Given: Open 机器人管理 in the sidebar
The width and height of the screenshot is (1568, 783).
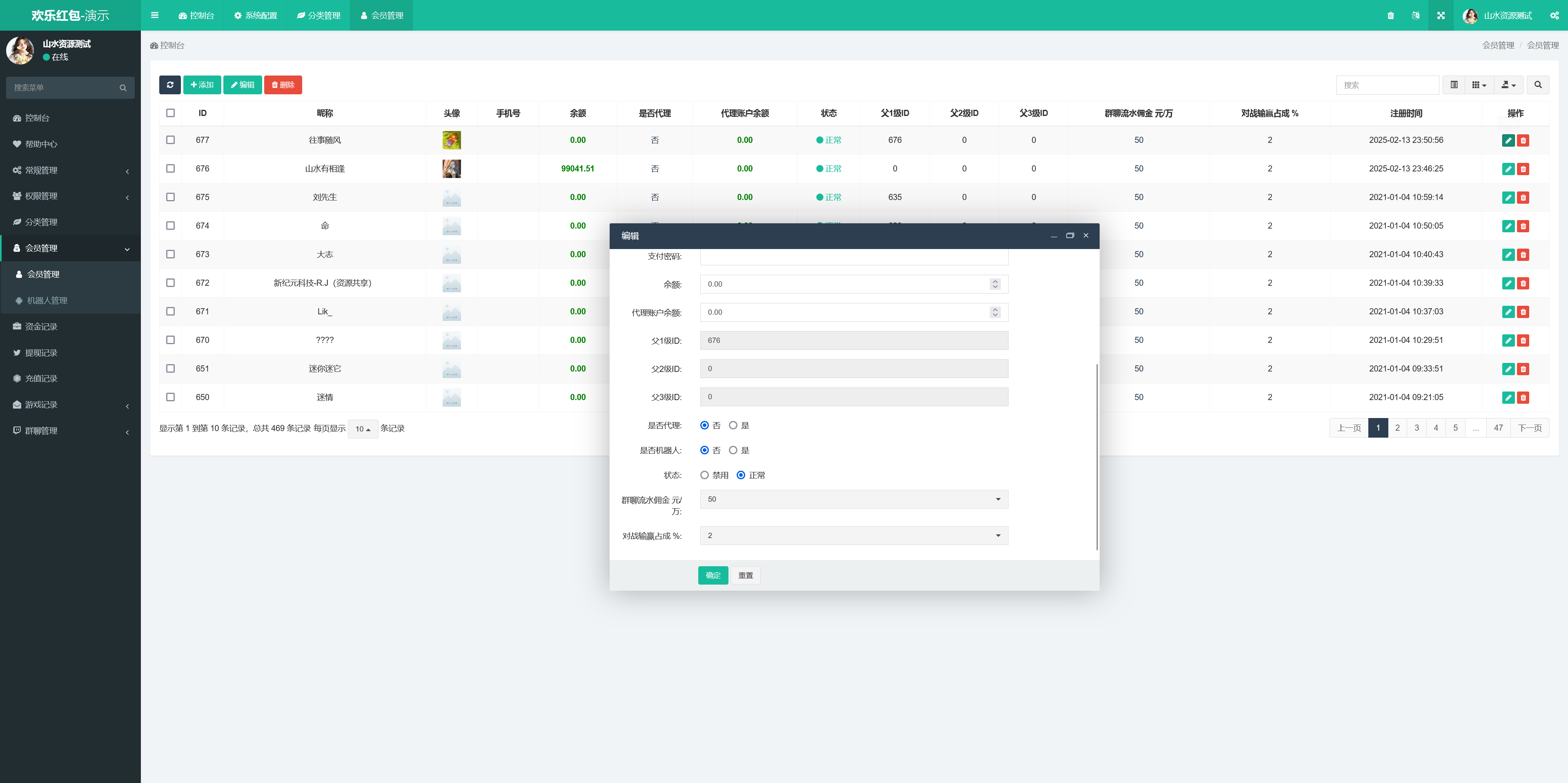Looking at the screenshot, I should (47, 300).
